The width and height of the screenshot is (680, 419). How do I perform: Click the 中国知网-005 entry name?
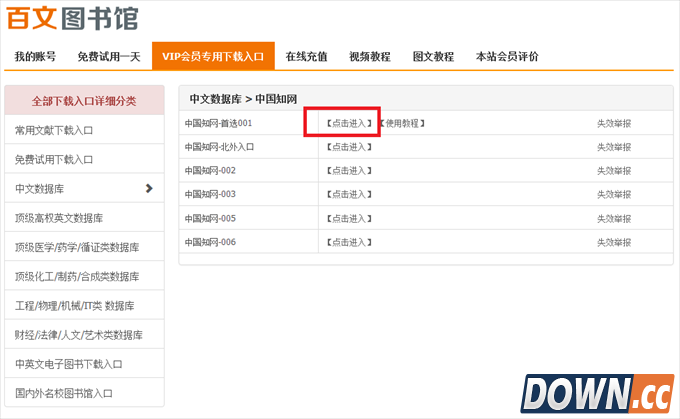[x=210, y=218]
